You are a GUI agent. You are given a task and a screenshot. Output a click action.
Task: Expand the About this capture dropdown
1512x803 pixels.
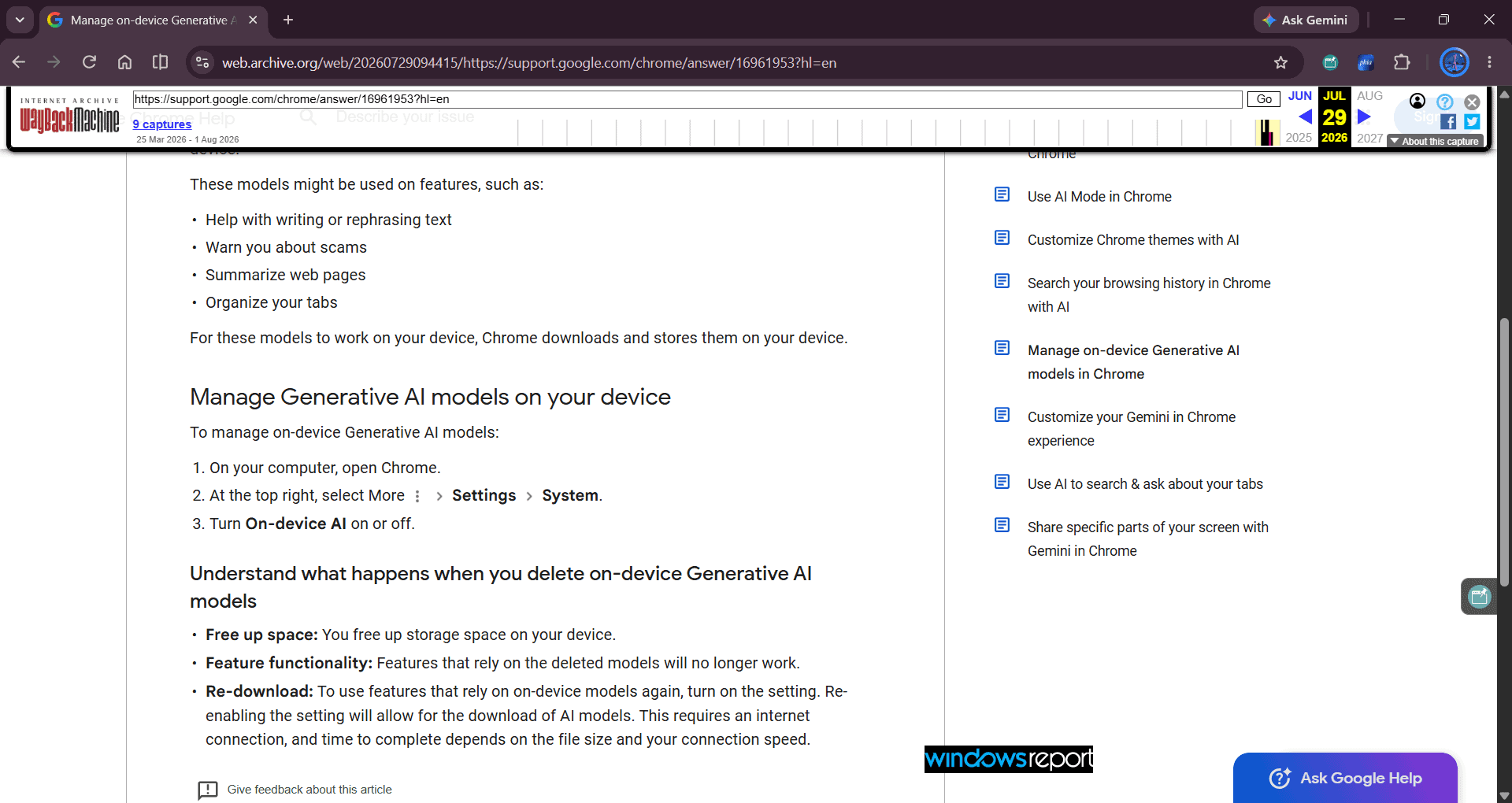point(1435,141)
